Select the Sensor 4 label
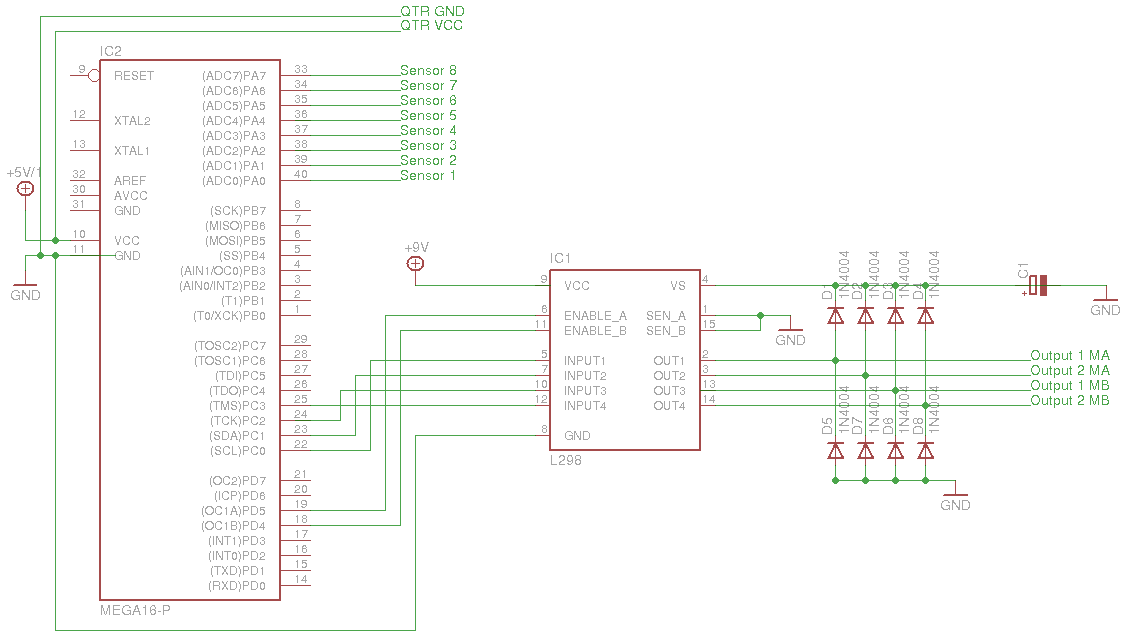Screen dimensions: 1131x632 pos(428,131)
